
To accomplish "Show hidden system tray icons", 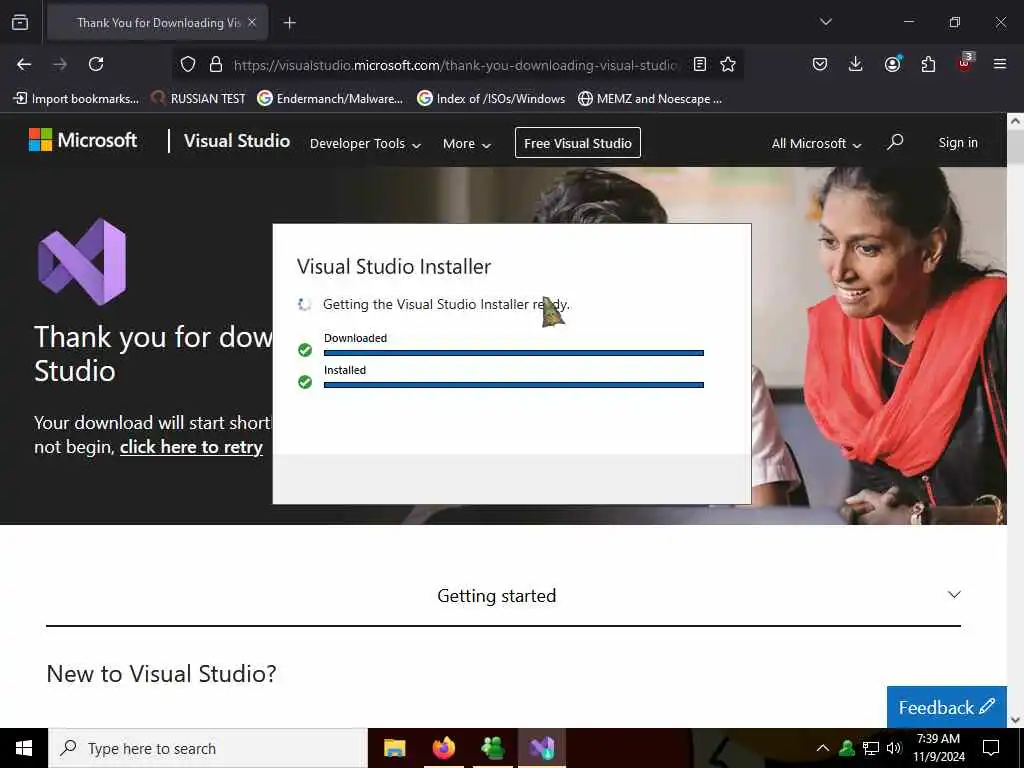I will [x=823, y=748].
